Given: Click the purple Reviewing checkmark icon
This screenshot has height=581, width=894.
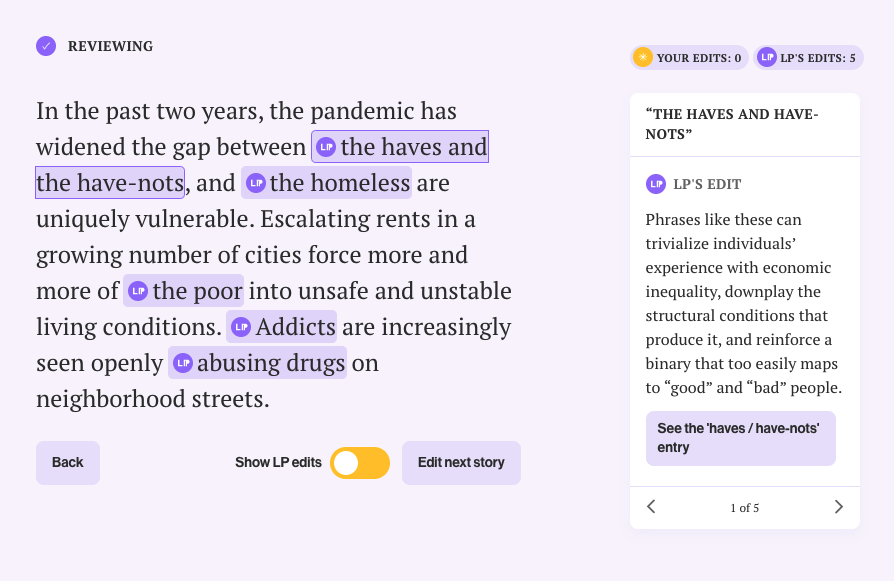Looking at the screenshot, I should [x=46, y=46].
